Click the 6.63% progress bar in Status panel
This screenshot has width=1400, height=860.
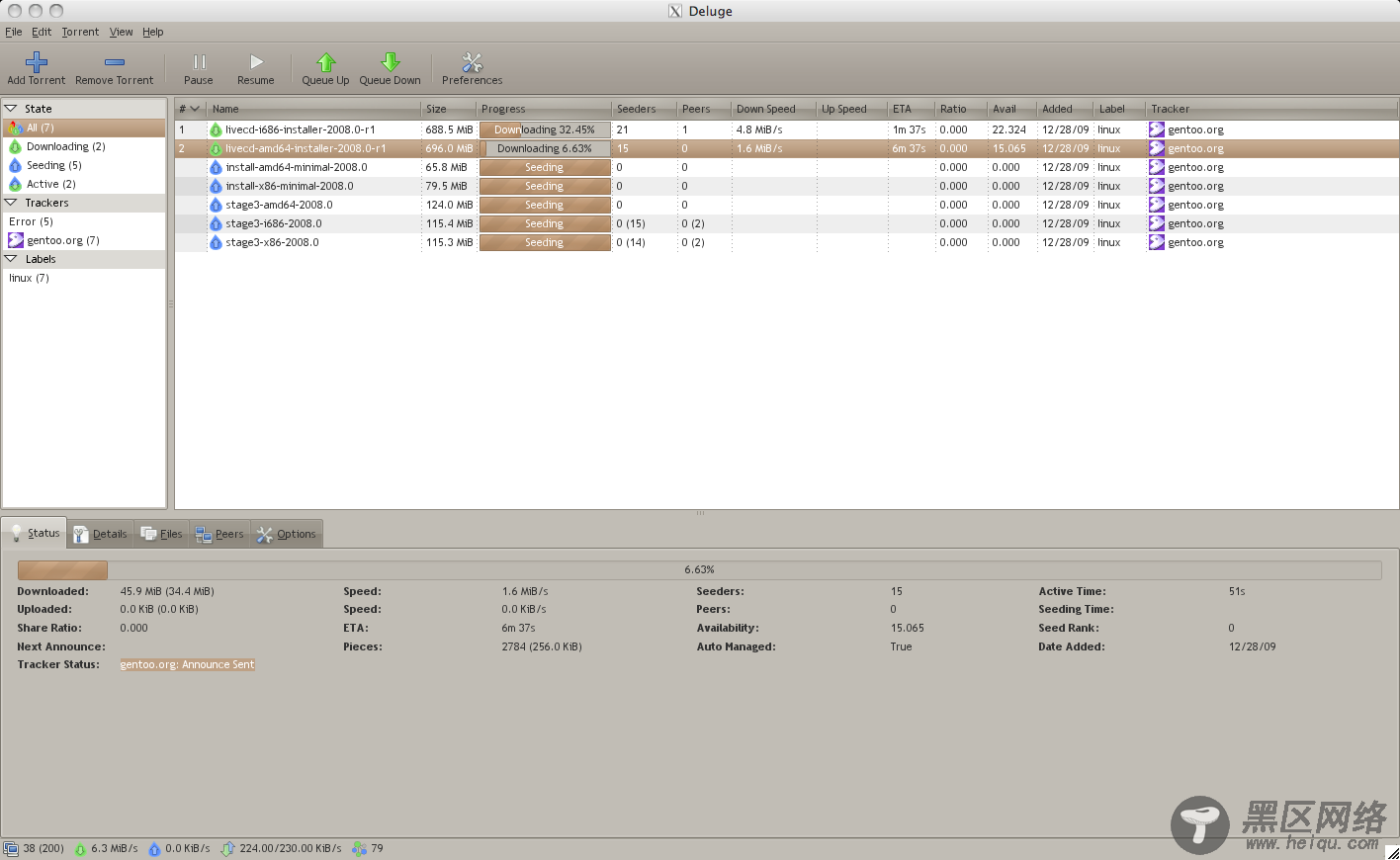tap(699, 569)
